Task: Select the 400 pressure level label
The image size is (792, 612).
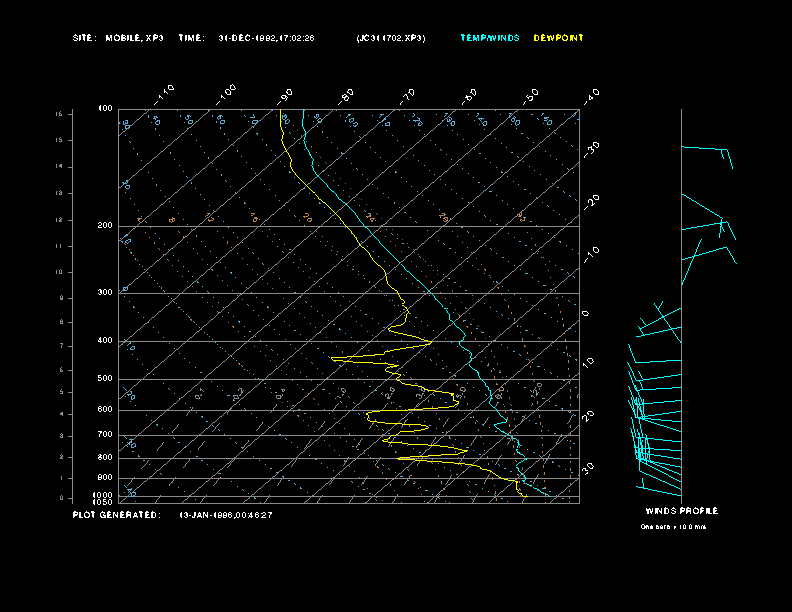Action: tap(104, 341)
